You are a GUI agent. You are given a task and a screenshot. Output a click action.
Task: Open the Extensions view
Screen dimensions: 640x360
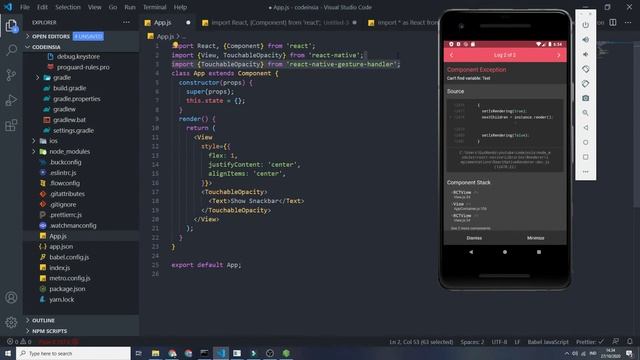pos(11,125)
